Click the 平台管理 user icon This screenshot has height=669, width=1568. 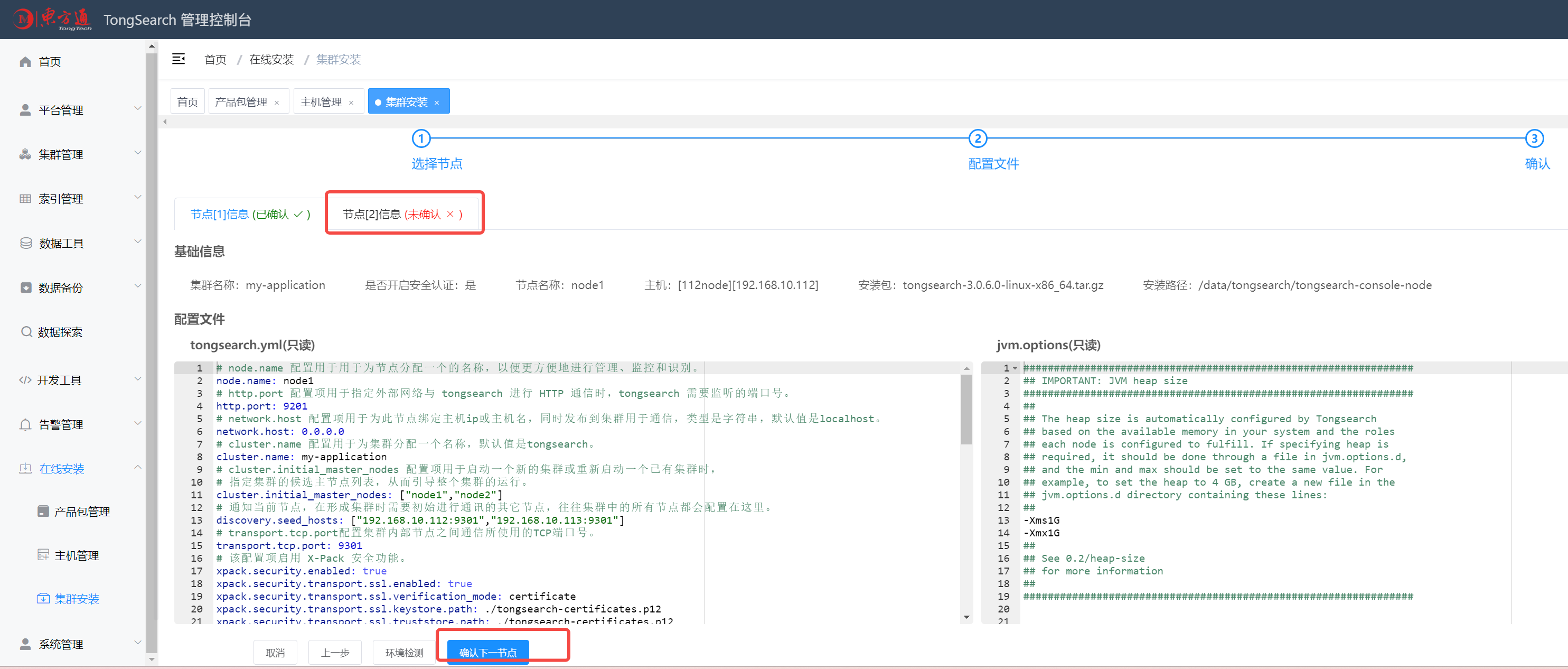(x=25, y=110)
